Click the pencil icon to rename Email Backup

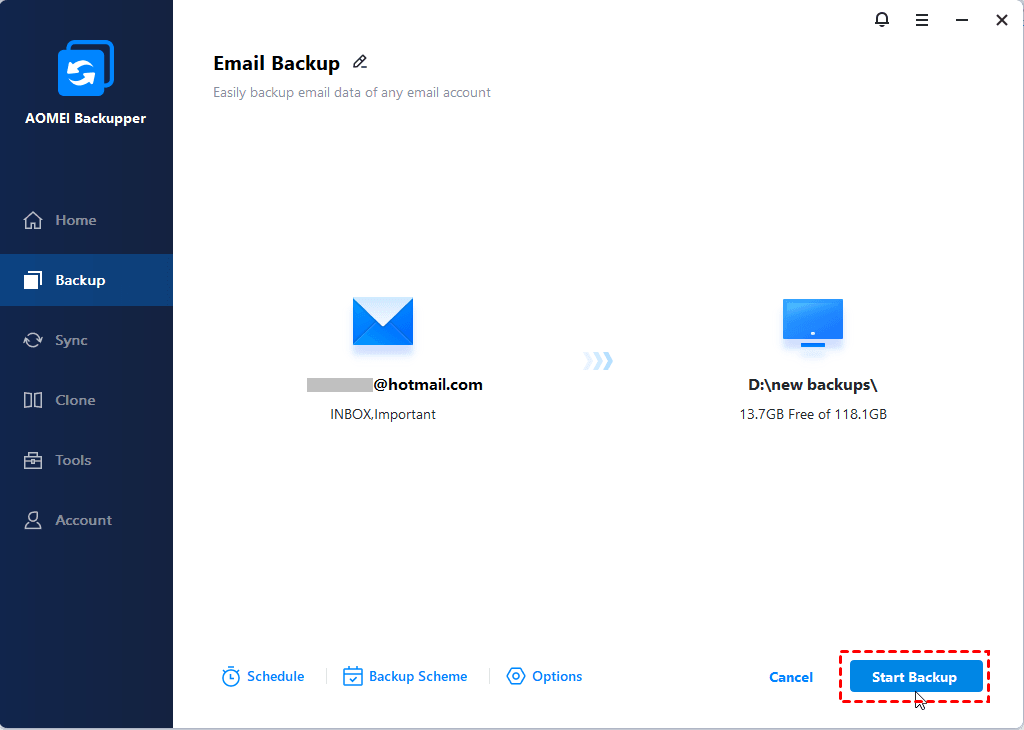pyautogui.click(x=359, y=62)
